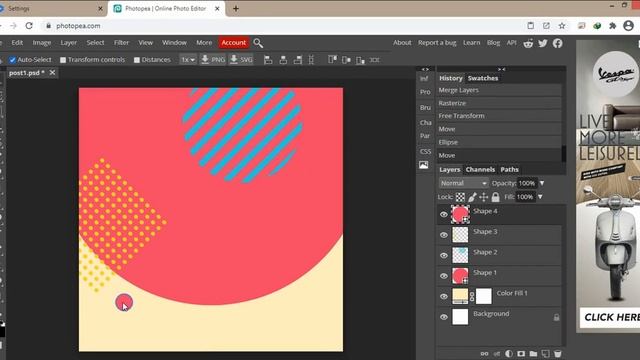Hide the Color Fill 1 layer
Viewport: 640px width, 360px height.
coord(444,296)
